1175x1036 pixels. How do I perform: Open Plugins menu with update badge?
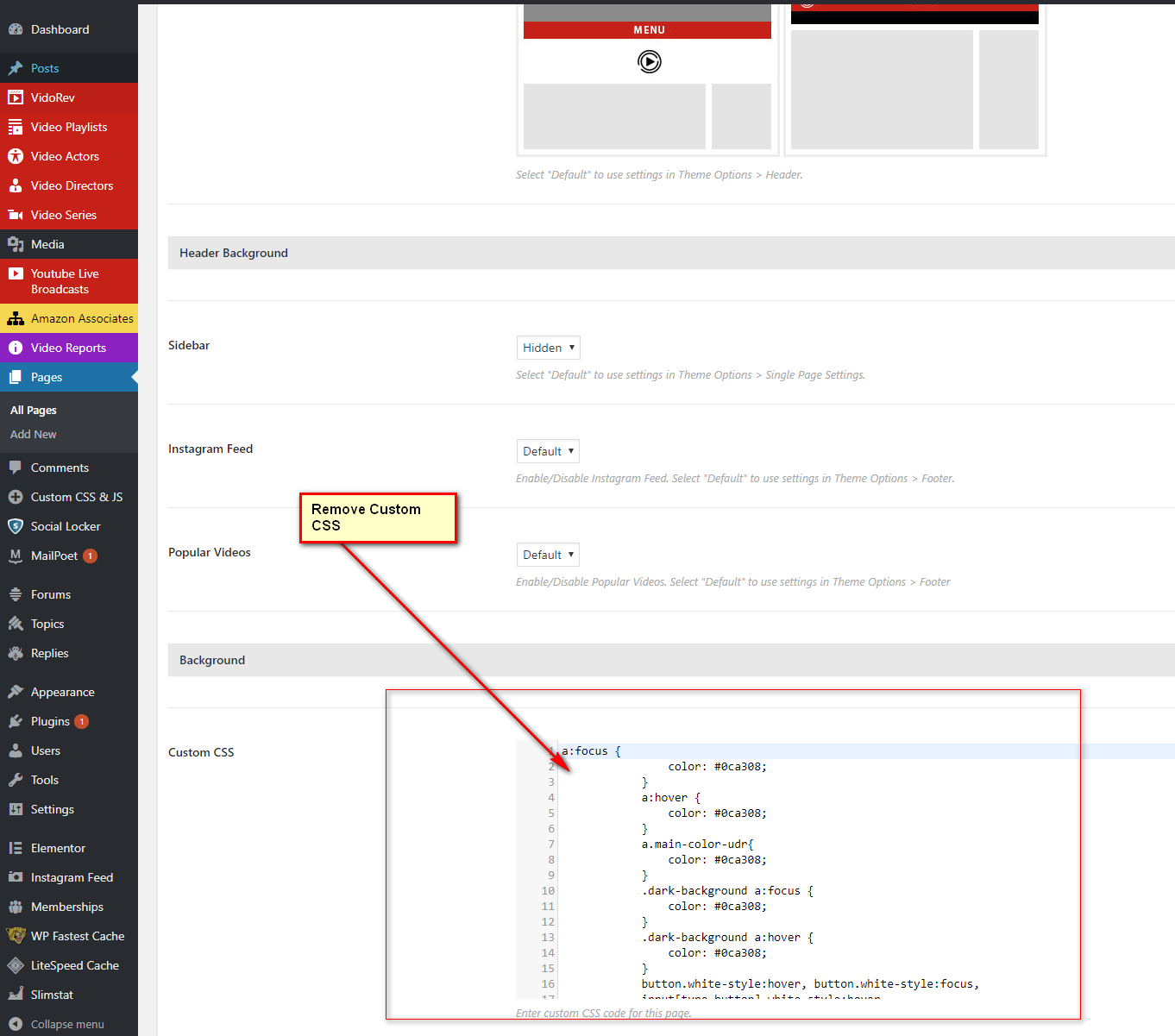[50, 721]
